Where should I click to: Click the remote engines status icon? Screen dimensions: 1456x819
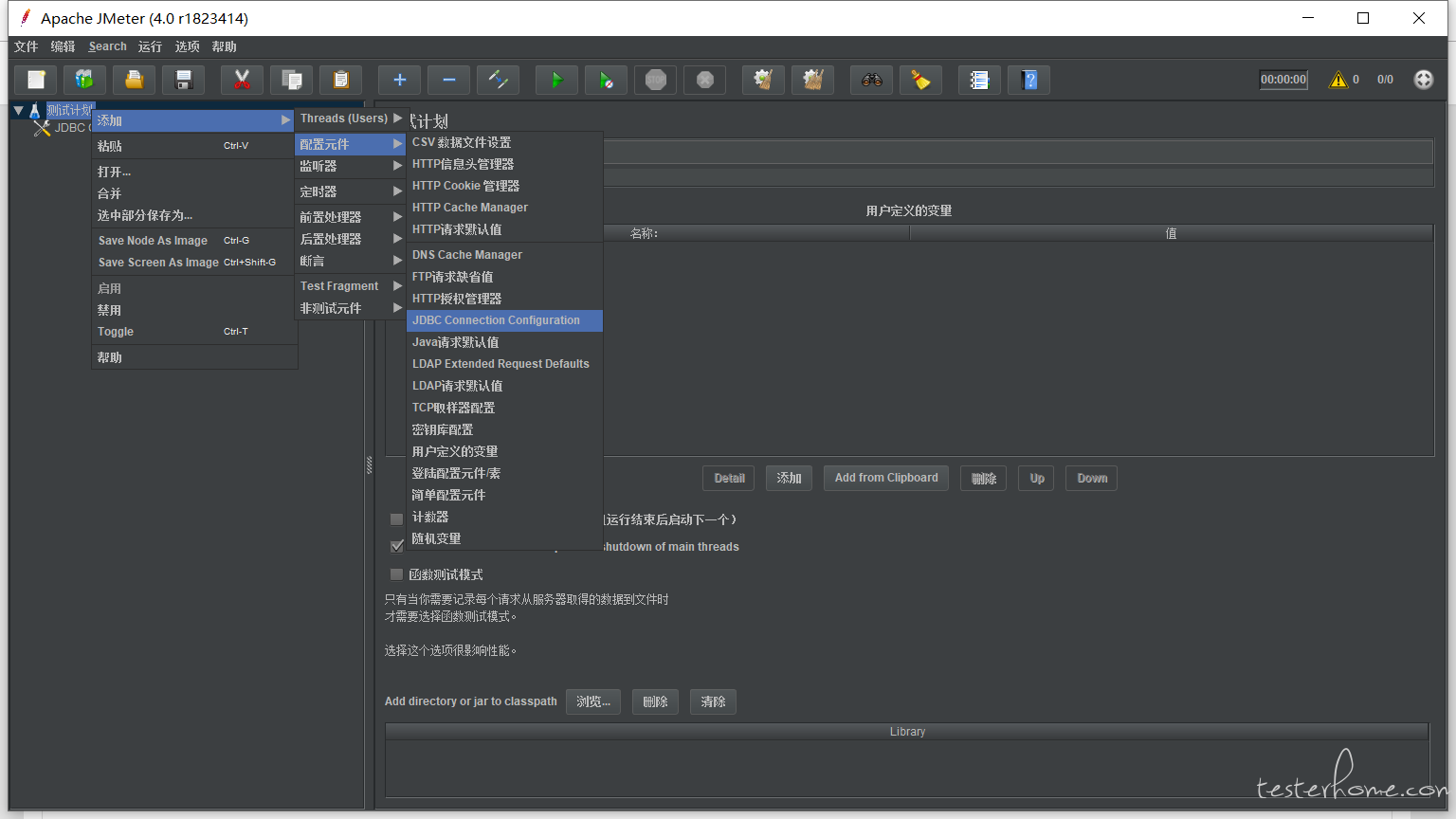(1424, 80)
